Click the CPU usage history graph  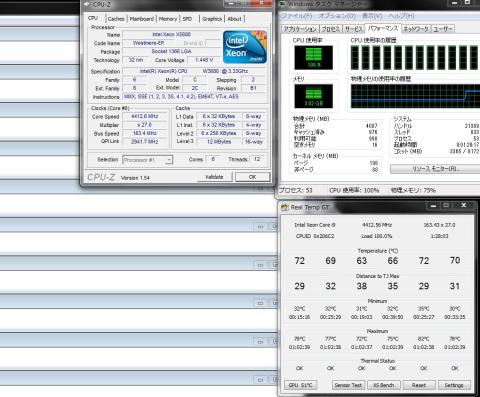tap(415, 58)
